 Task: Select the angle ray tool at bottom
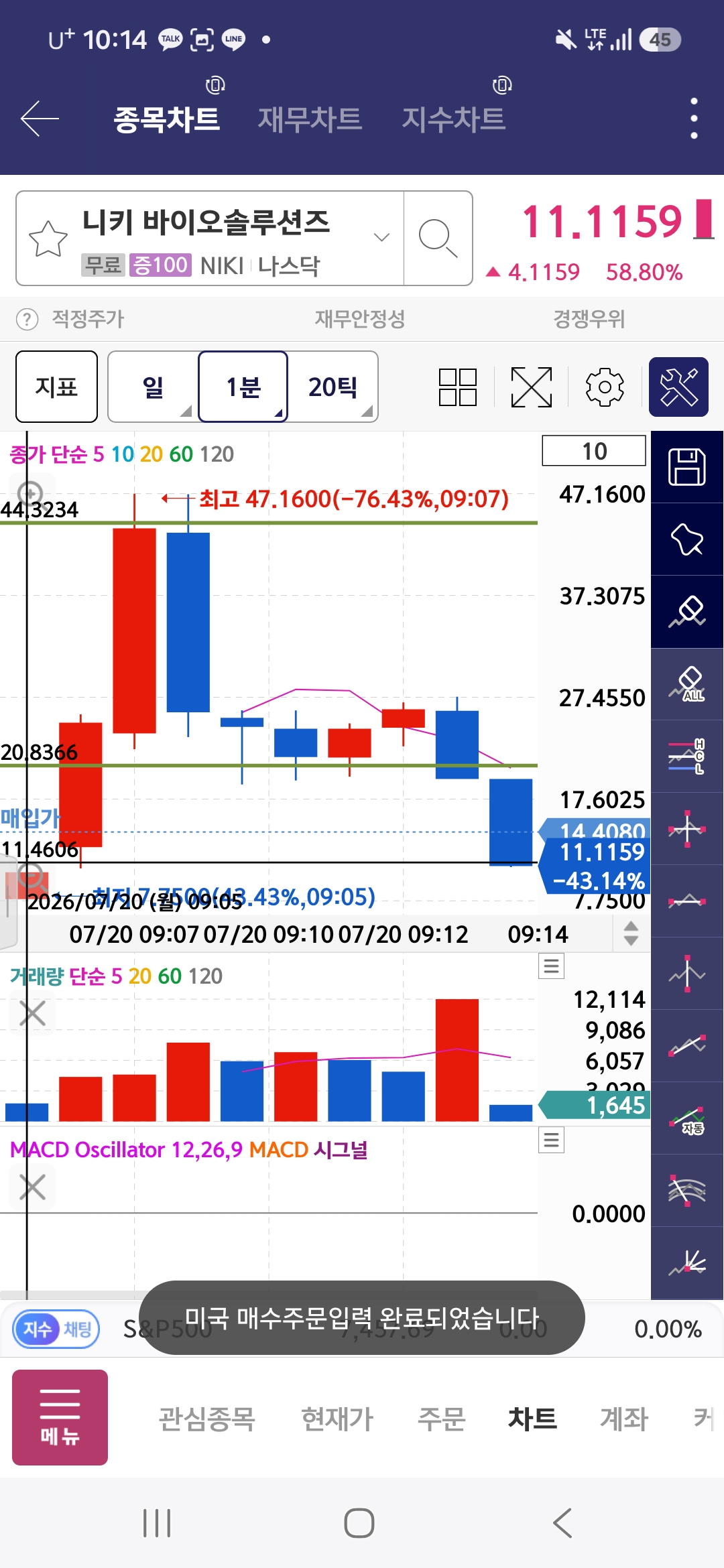click(687, 1263)
